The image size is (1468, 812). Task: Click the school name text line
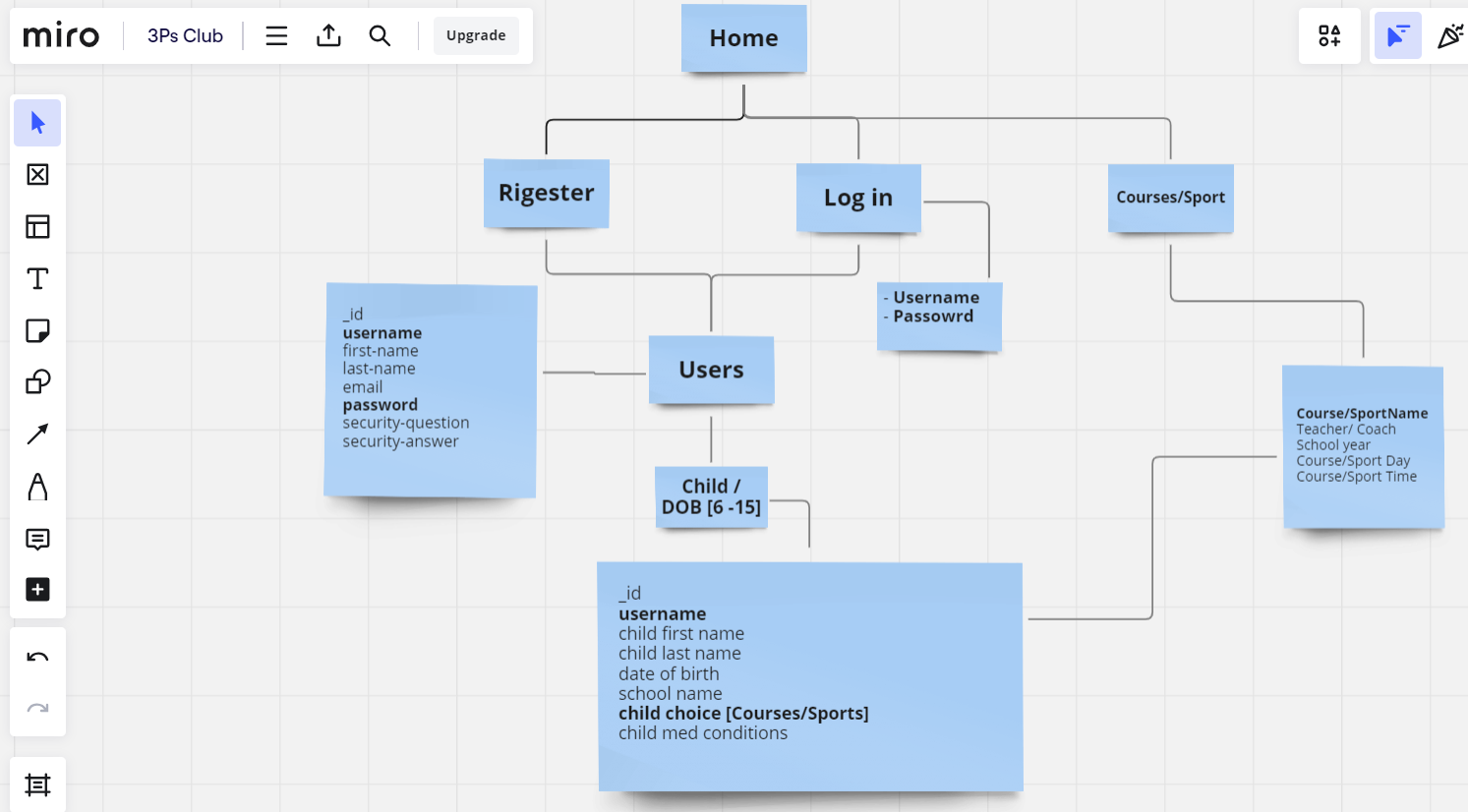pyautogui.click(x=671, y=694)
